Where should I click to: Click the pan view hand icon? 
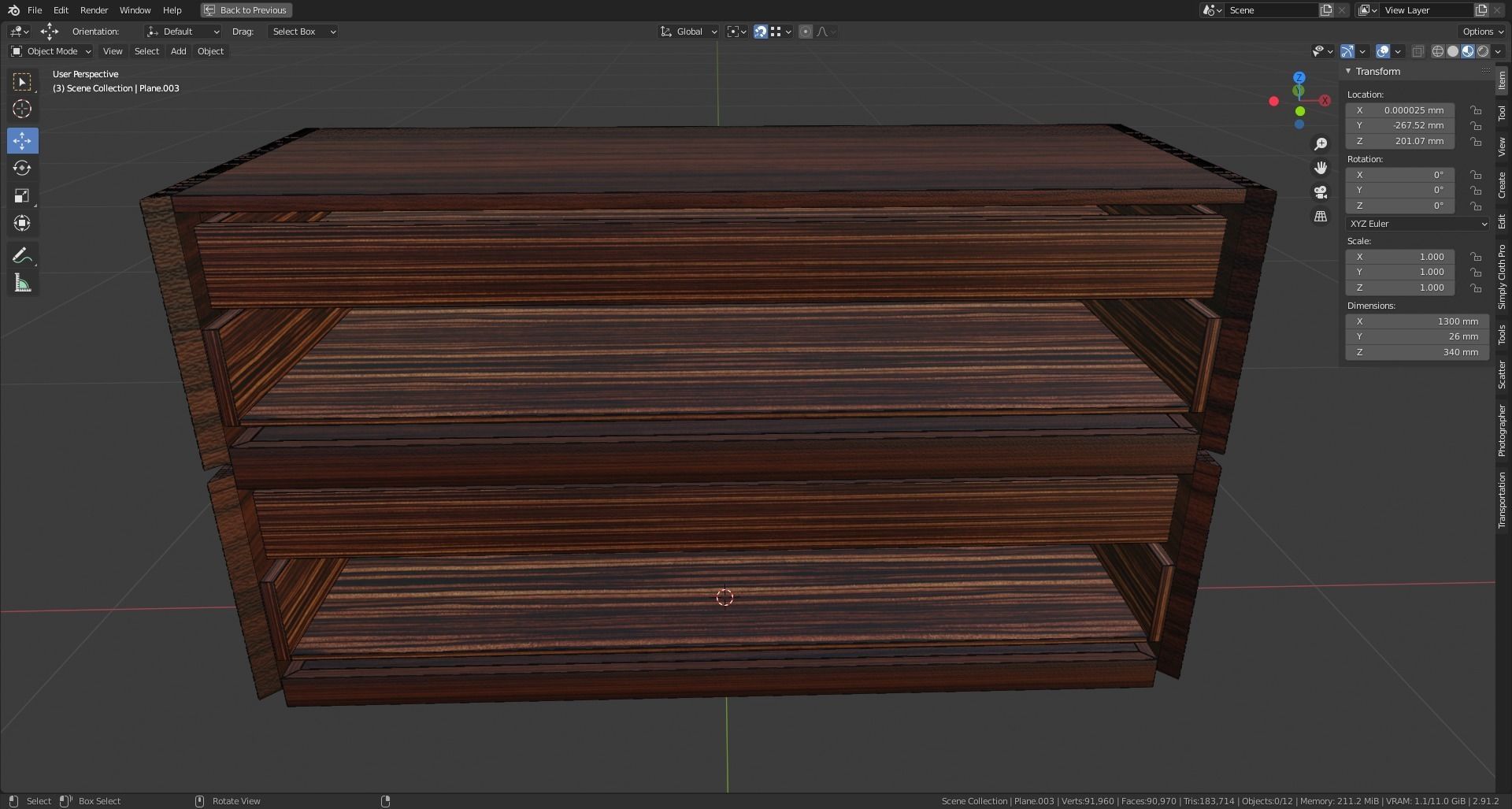click(1321, 168)
